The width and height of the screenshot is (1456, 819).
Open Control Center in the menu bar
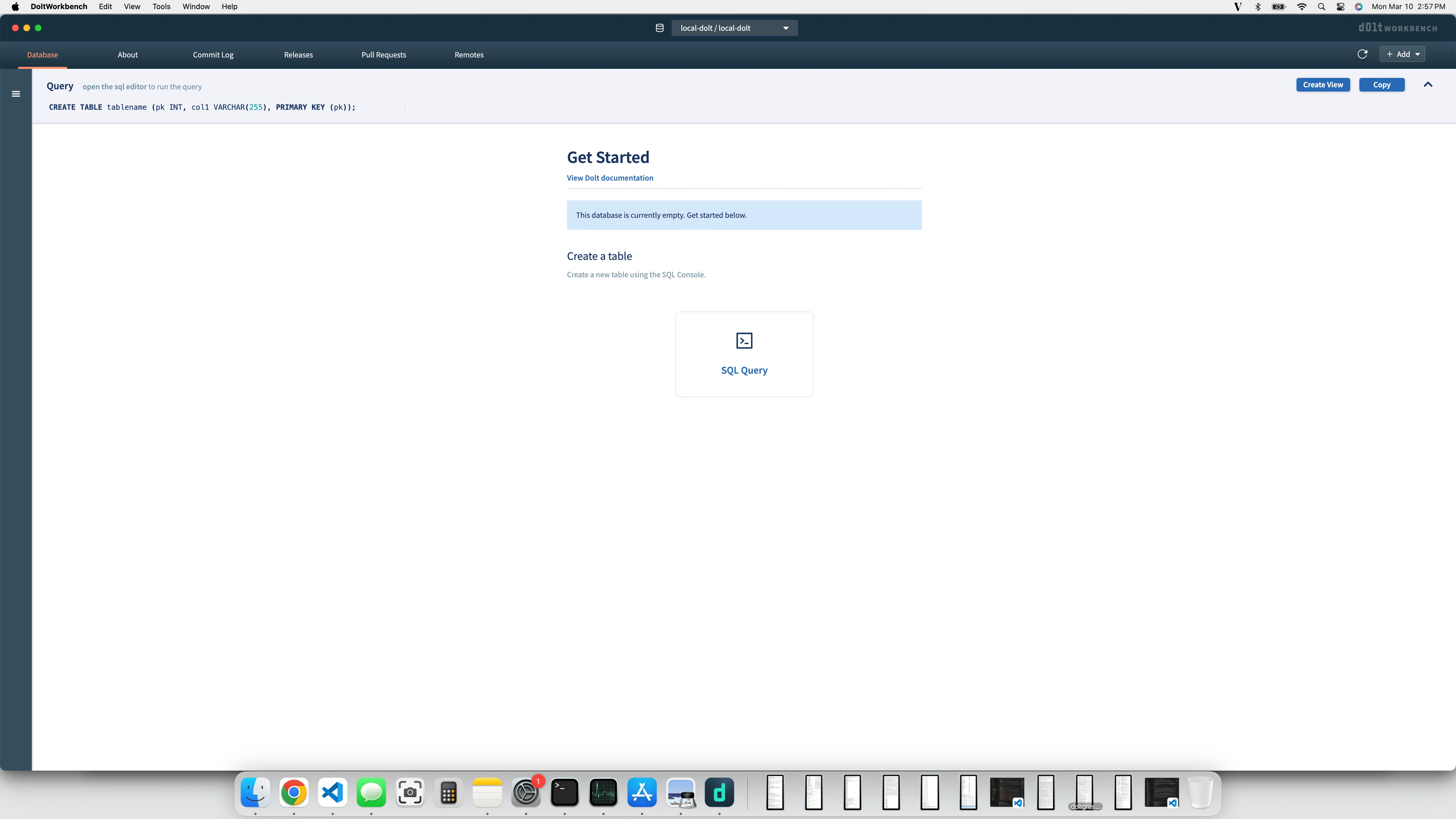1340,7
